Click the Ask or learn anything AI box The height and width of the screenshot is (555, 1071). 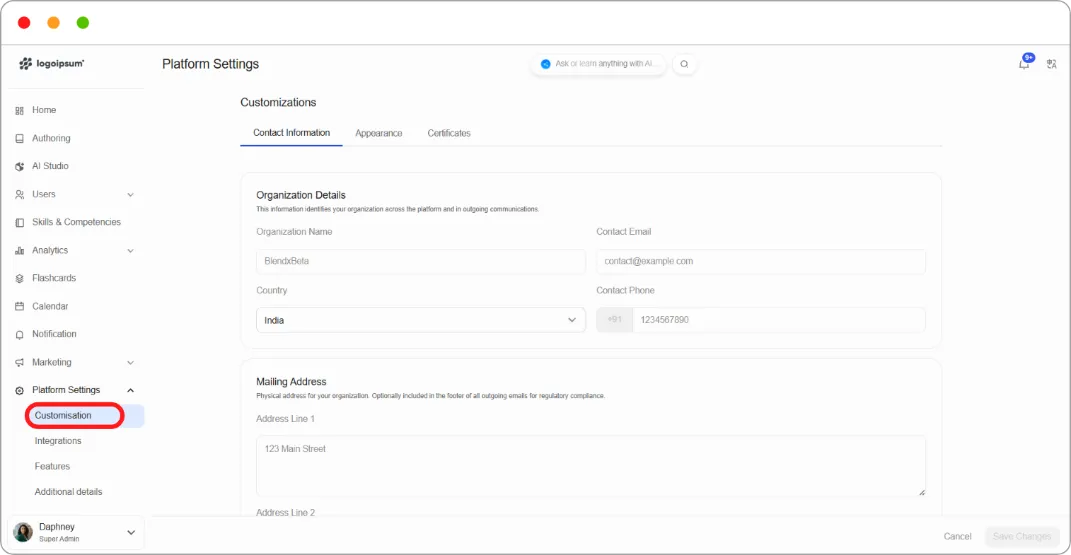tap(598, 64)
